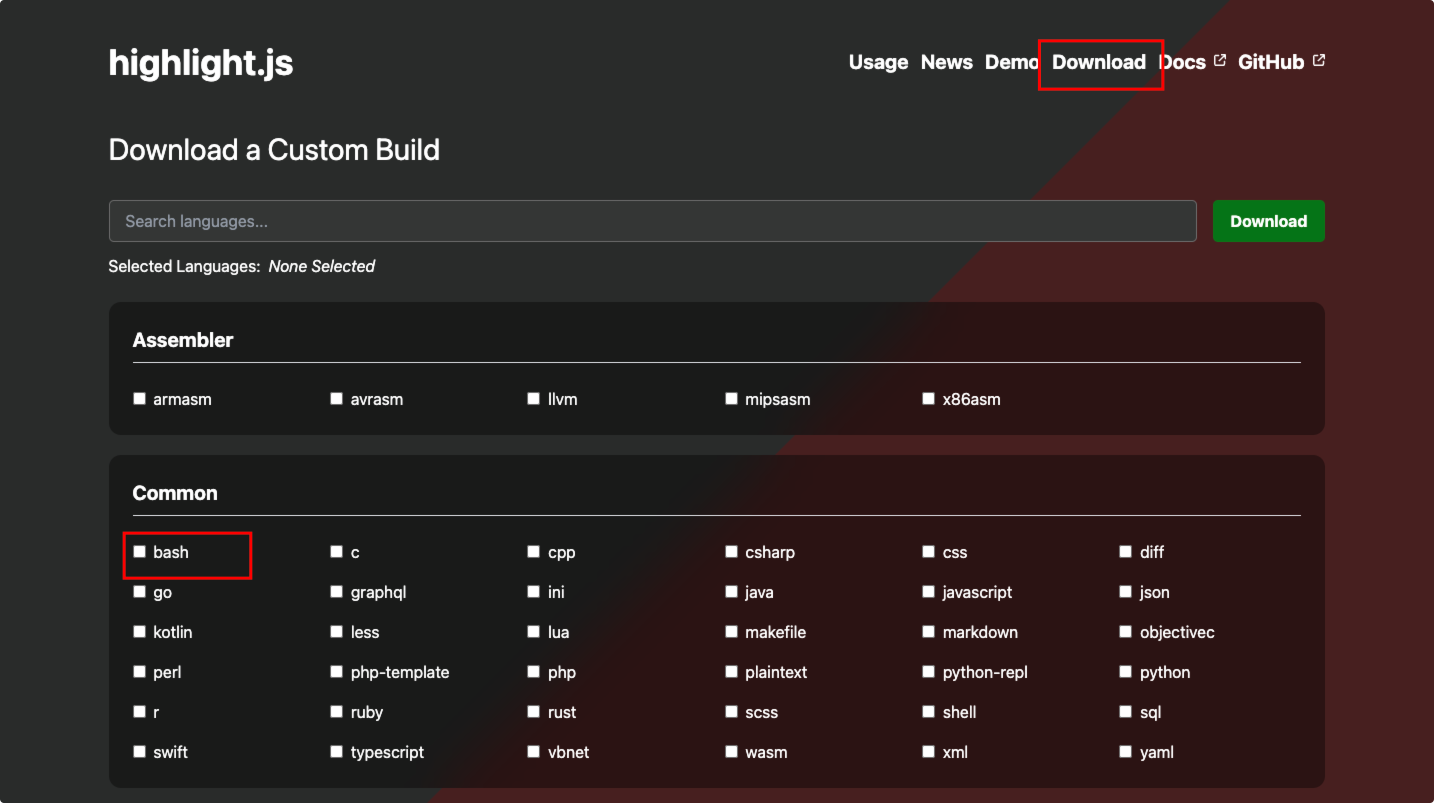1434x803 pixels.
Task: Check the llvm assembler option
Action: click(534, 399)
